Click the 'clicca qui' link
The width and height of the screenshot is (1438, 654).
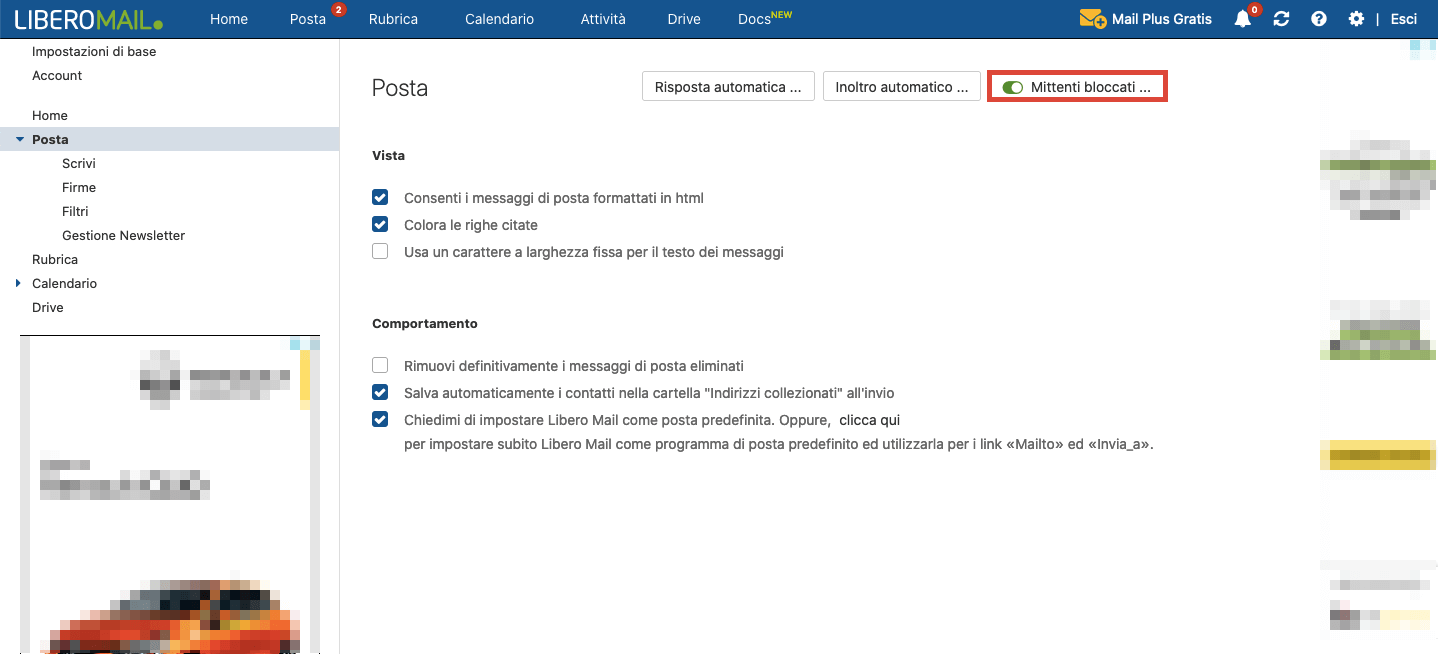(x=869, y=420)
